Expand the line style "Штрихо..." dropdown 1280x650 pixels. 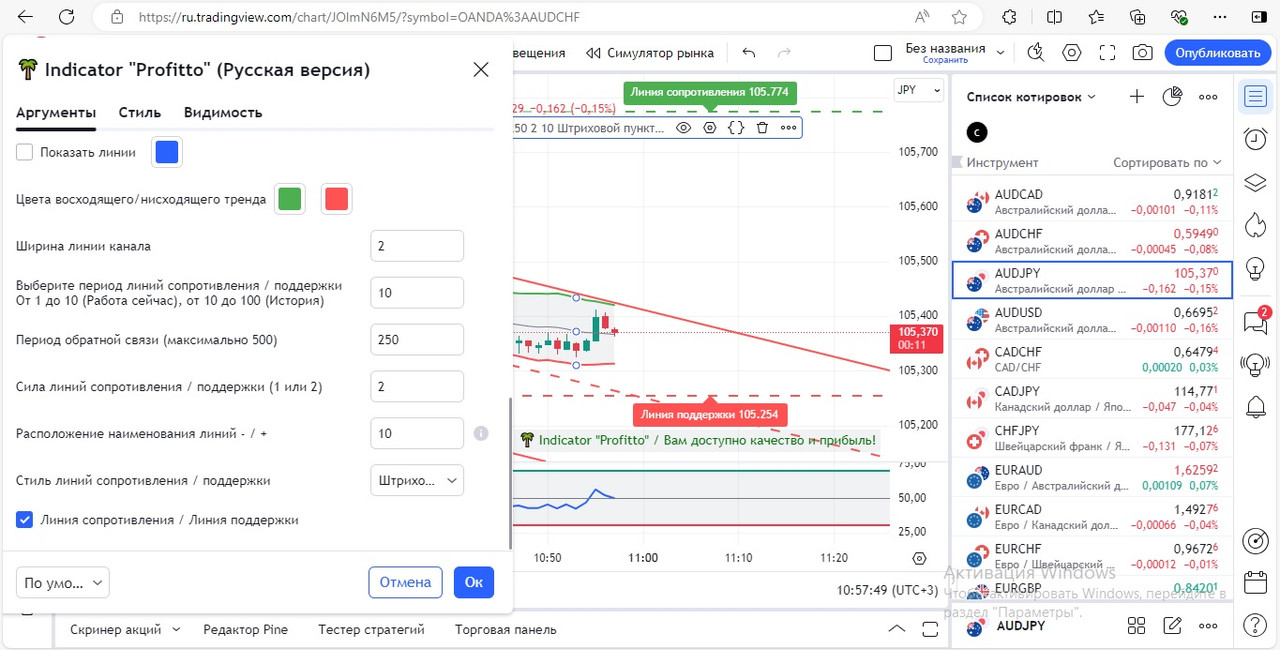(x=417, y=481)
